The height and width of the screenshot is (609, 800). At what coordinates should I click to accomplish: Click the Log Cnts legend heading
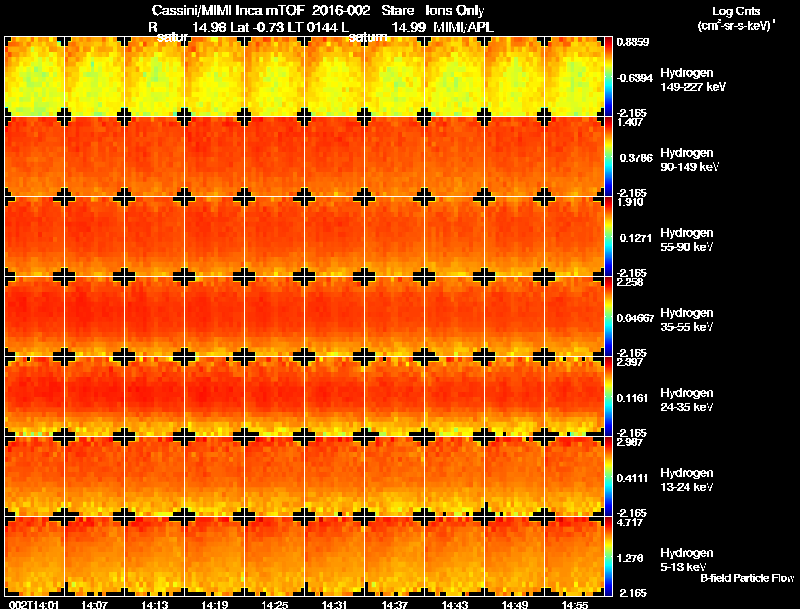[736, 11]
